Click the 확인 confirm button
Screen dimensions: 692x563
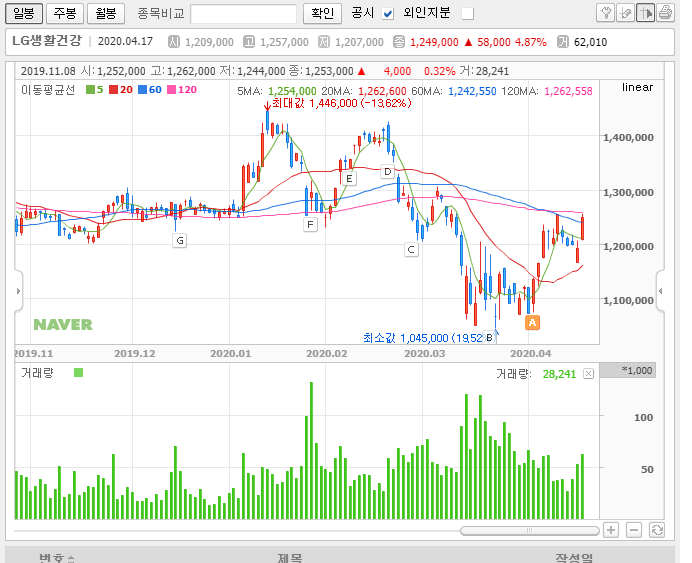pos(323,13)
